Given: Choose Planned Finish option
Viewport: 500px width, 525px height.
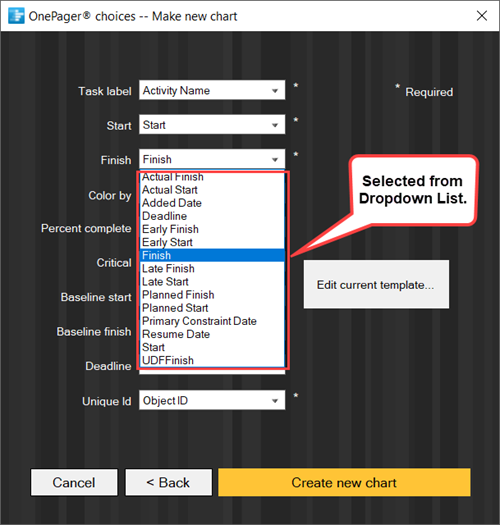Looking at the screenshot, I should (212, 295).
